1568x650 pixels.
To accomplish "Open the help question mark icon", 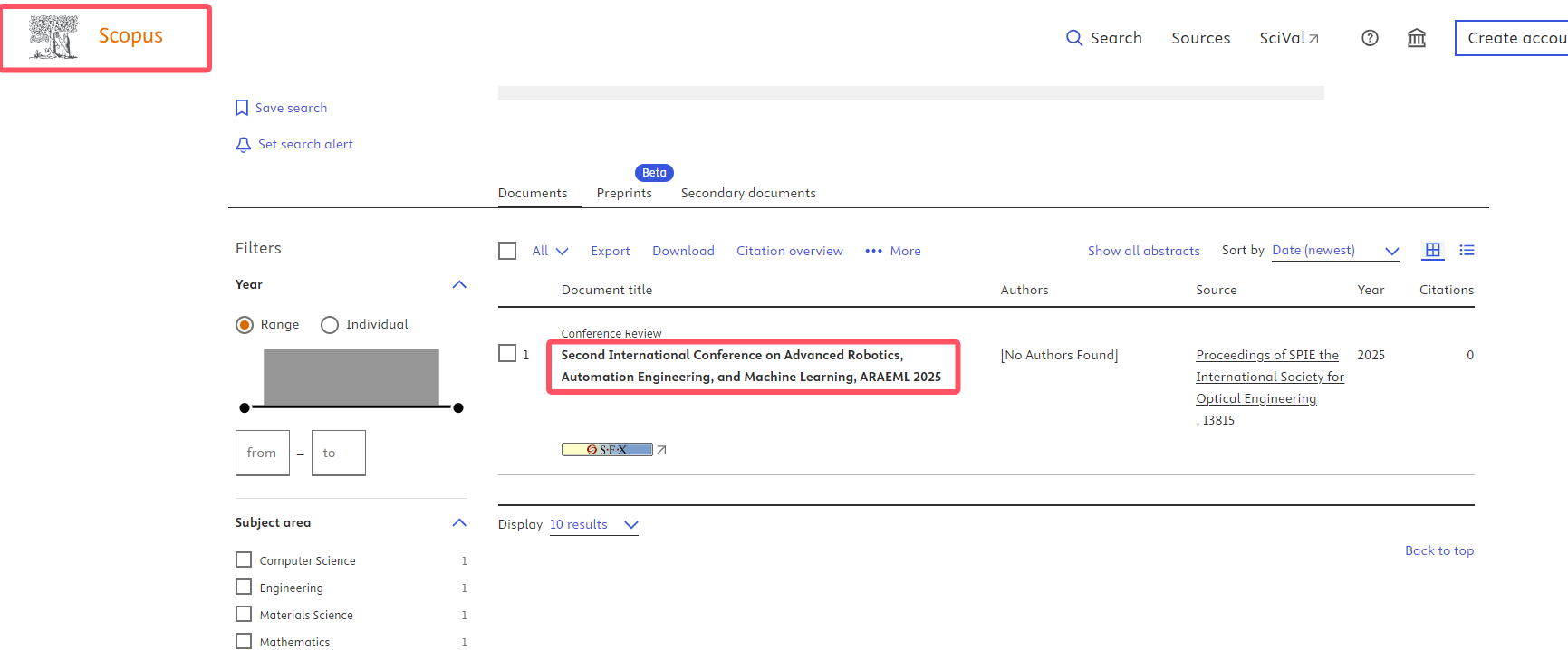I will (x=1370, y=38).
